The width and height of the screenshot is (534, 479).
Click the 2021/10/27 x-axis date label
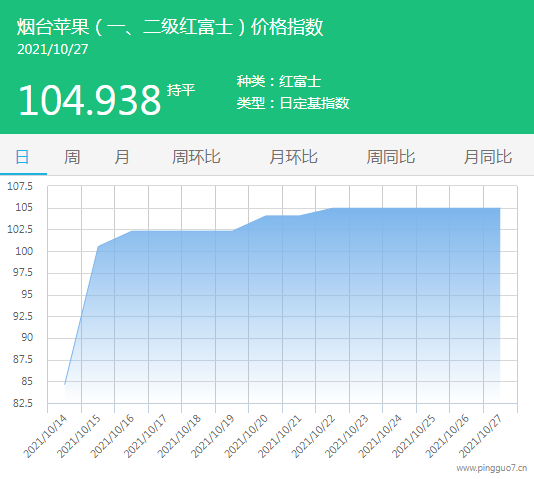click(x=481, y=436)
